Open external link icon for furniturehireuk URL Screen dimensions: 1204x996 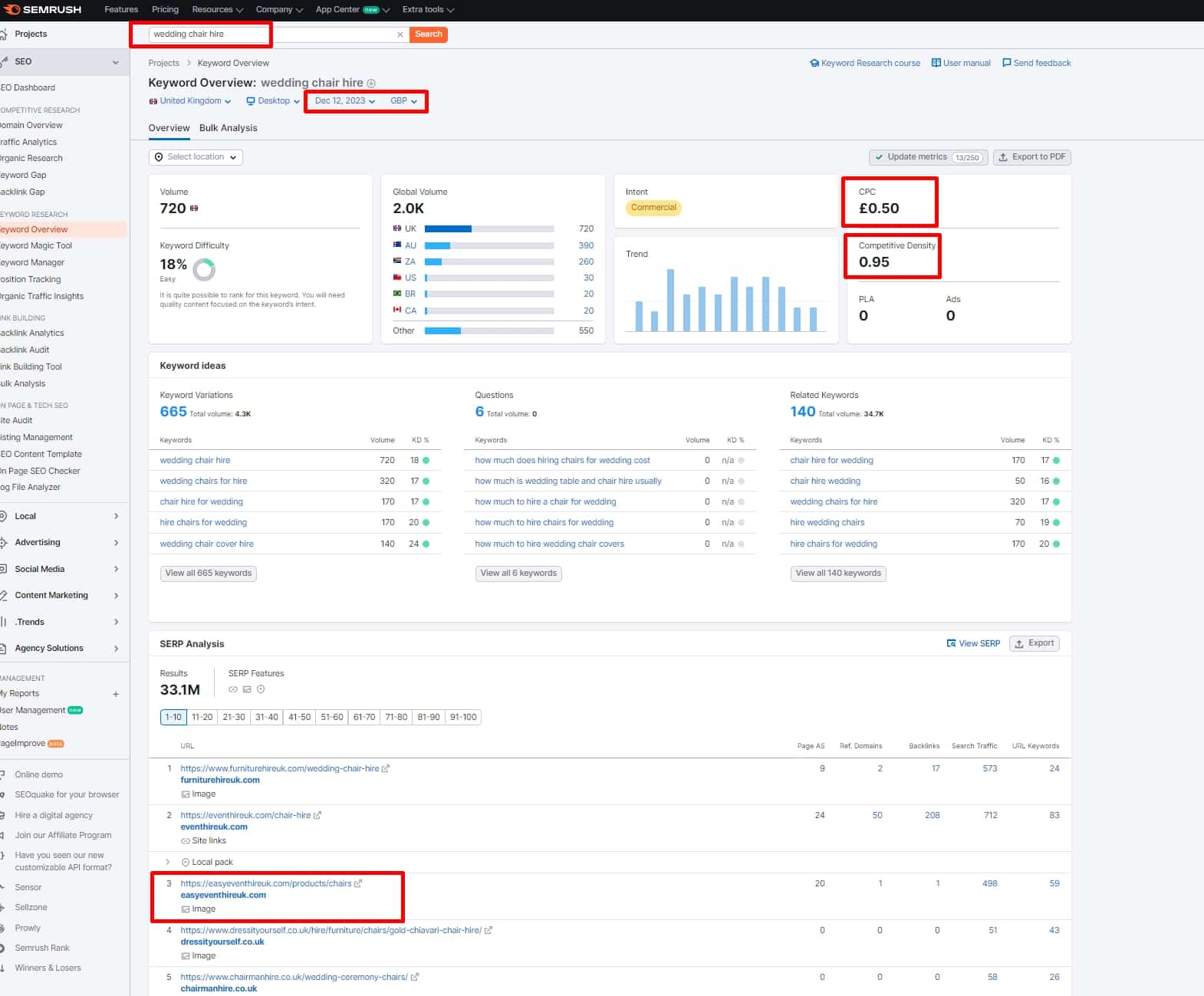pos(386,768)
